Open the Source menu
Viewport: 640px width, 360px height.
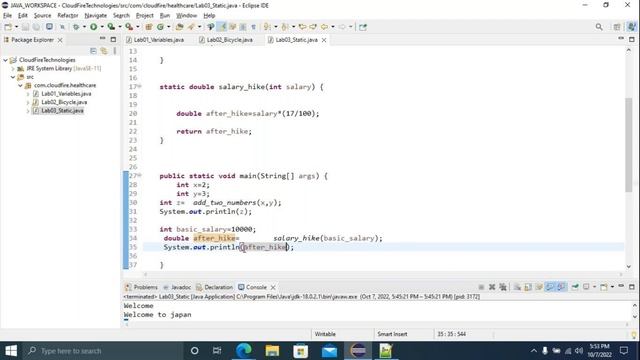pos(42,16)
